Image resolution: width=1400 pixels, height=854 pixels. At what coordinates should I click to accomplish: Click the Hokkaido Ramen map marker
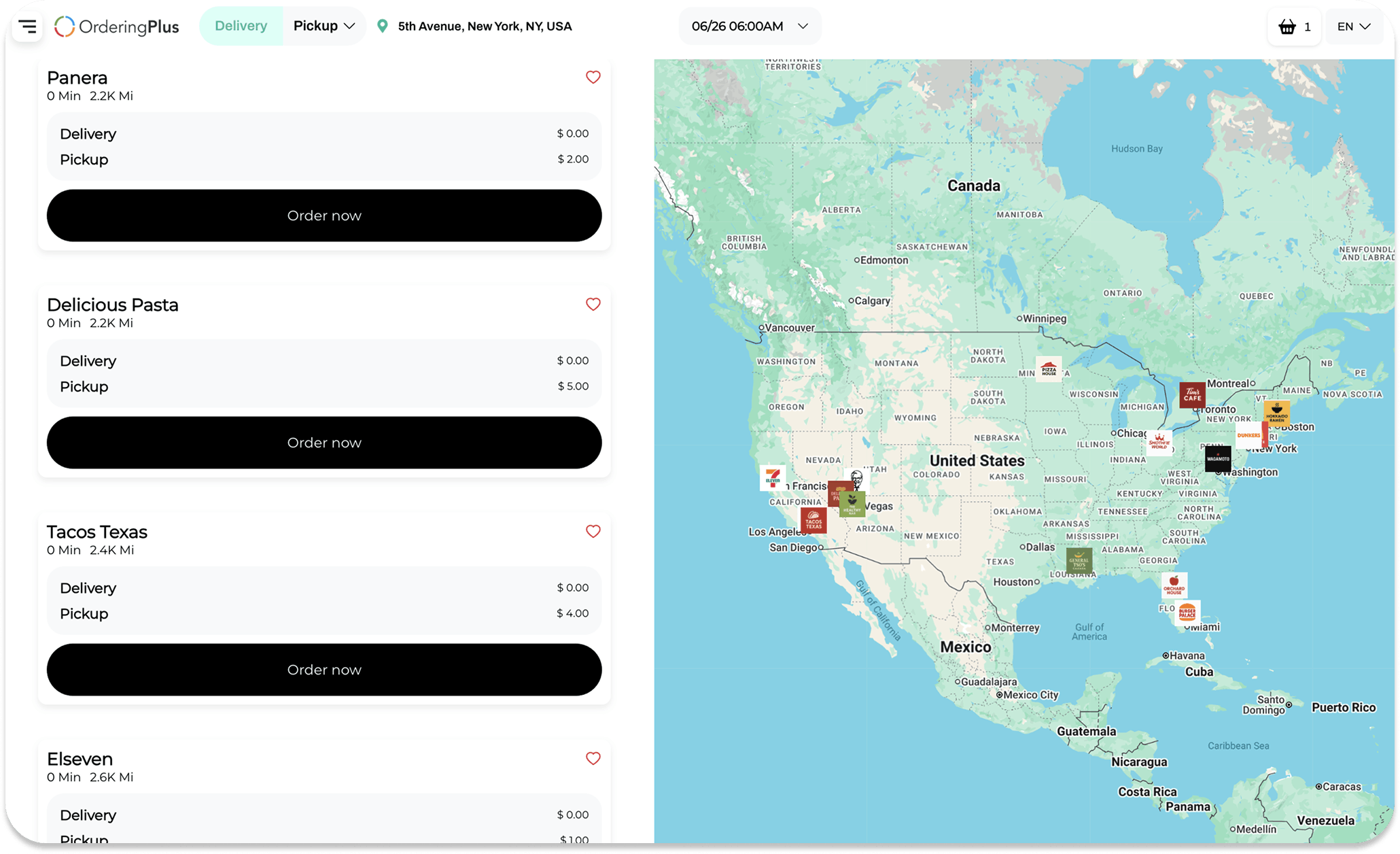tap(1276, 413)
